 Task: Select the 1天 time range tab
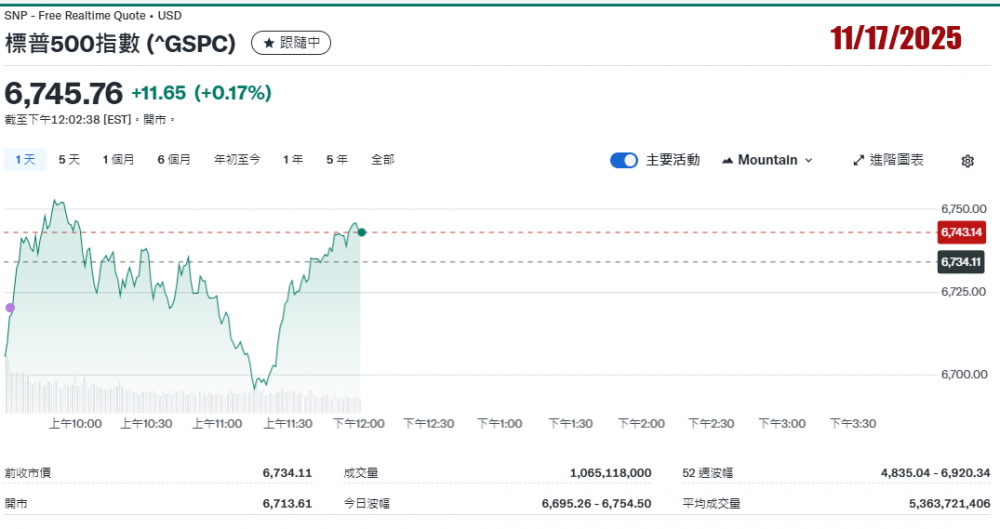(x=25, y=159)
